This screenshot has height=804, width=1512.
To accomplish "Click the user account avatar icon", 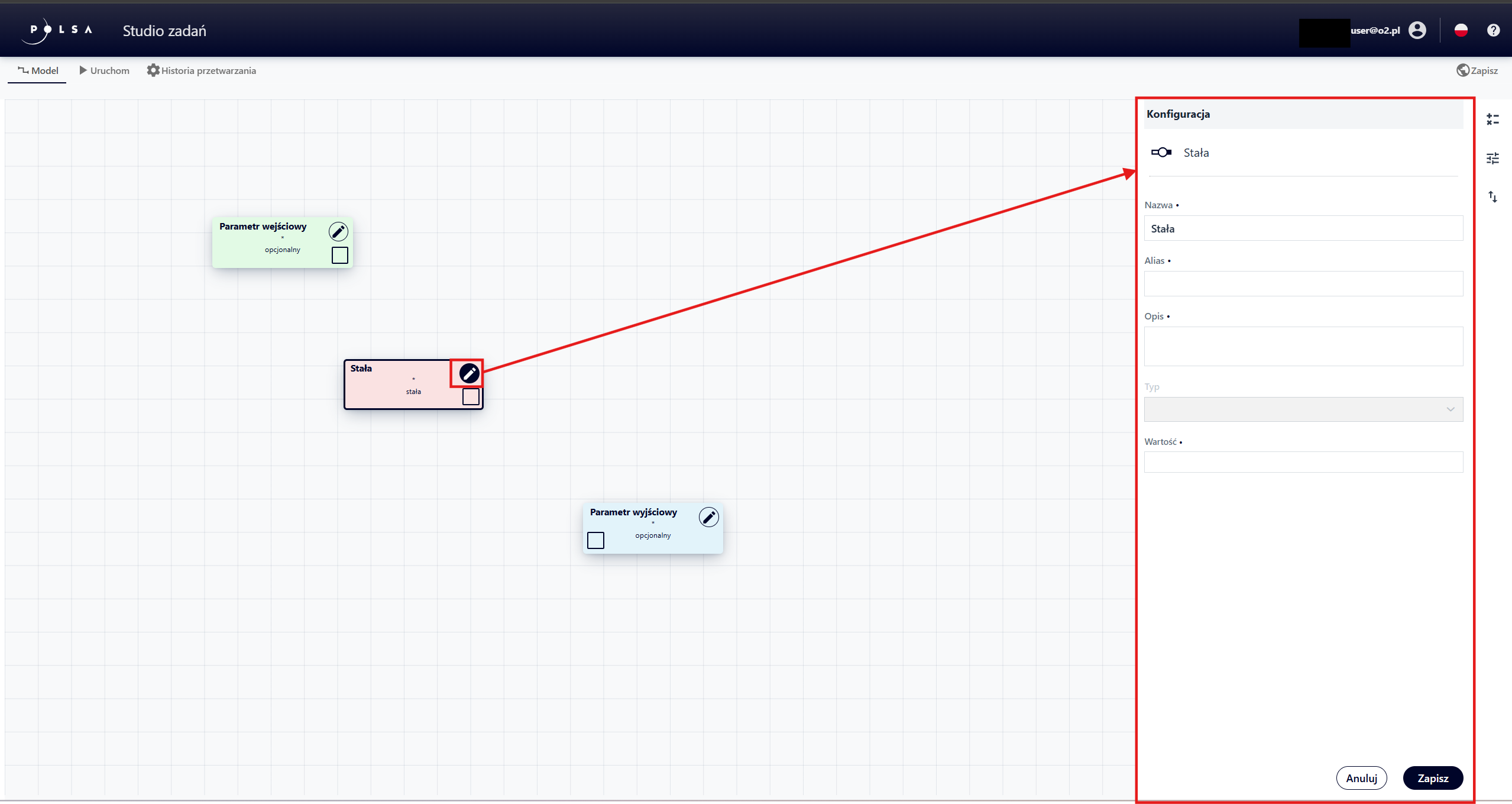I will pyautogui.click(x=1417, y=30).
